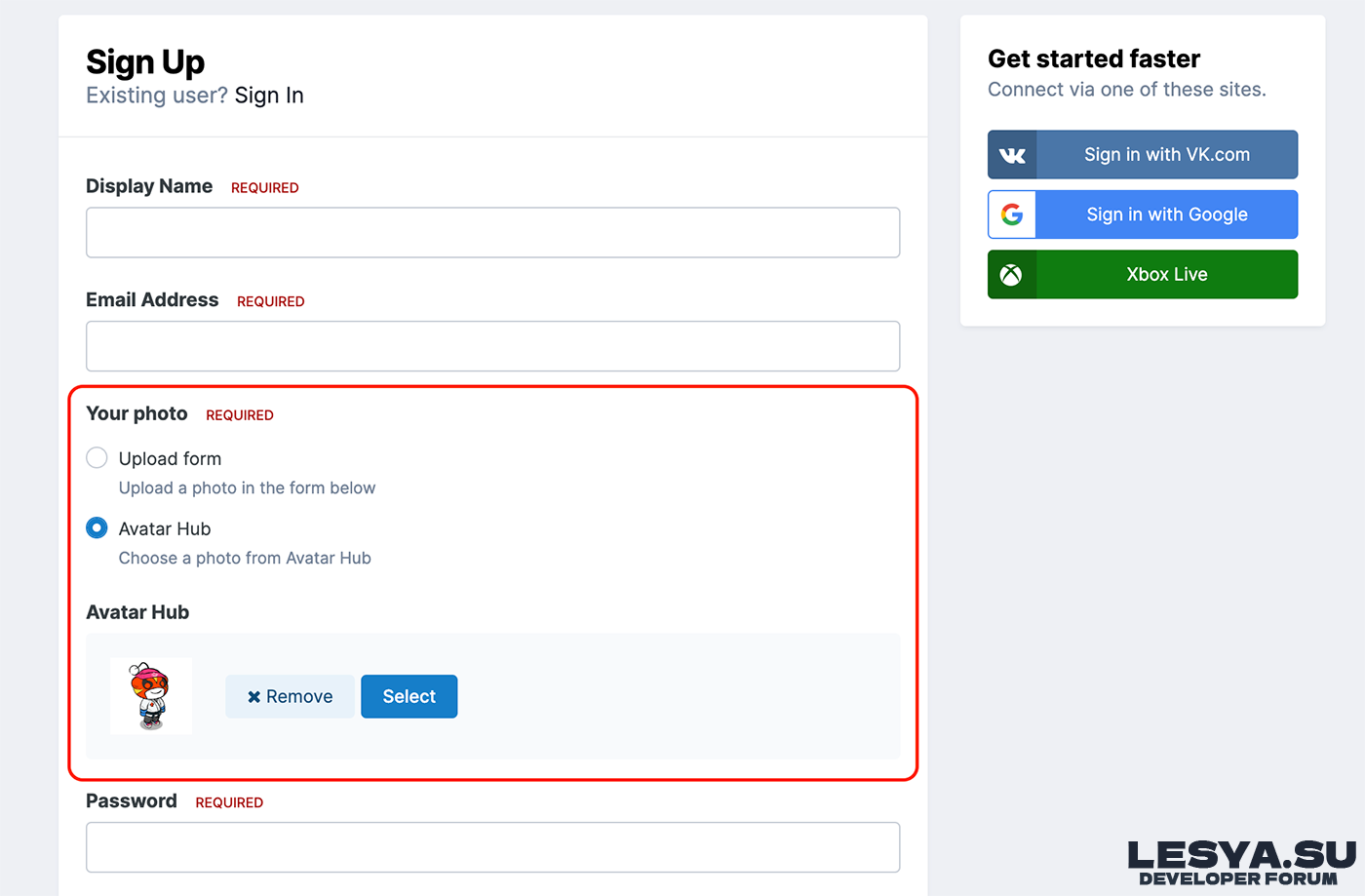The height and width of the screenshot is (896, 1365).
Task: Focus the Display Name text field
Action: (x=492, y=233)
